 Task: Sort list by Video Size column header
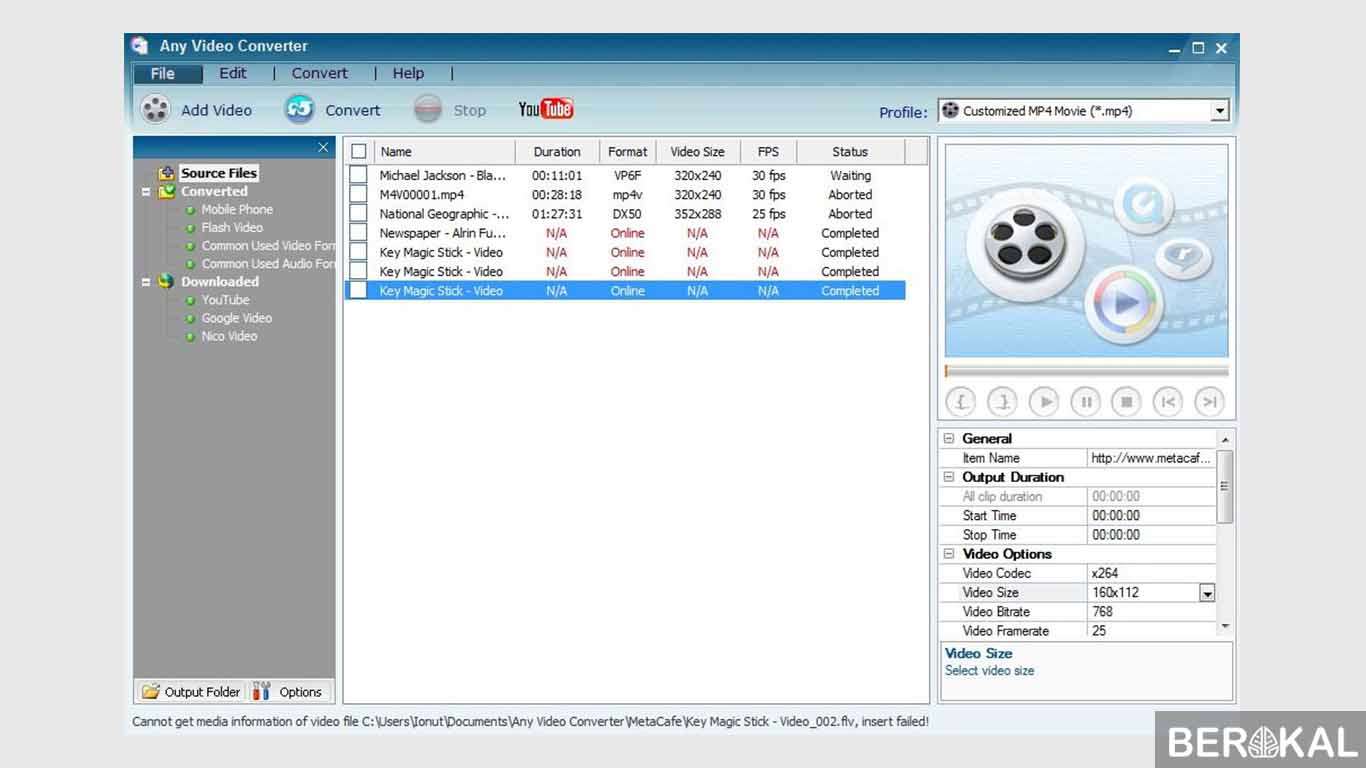point(698,152)
